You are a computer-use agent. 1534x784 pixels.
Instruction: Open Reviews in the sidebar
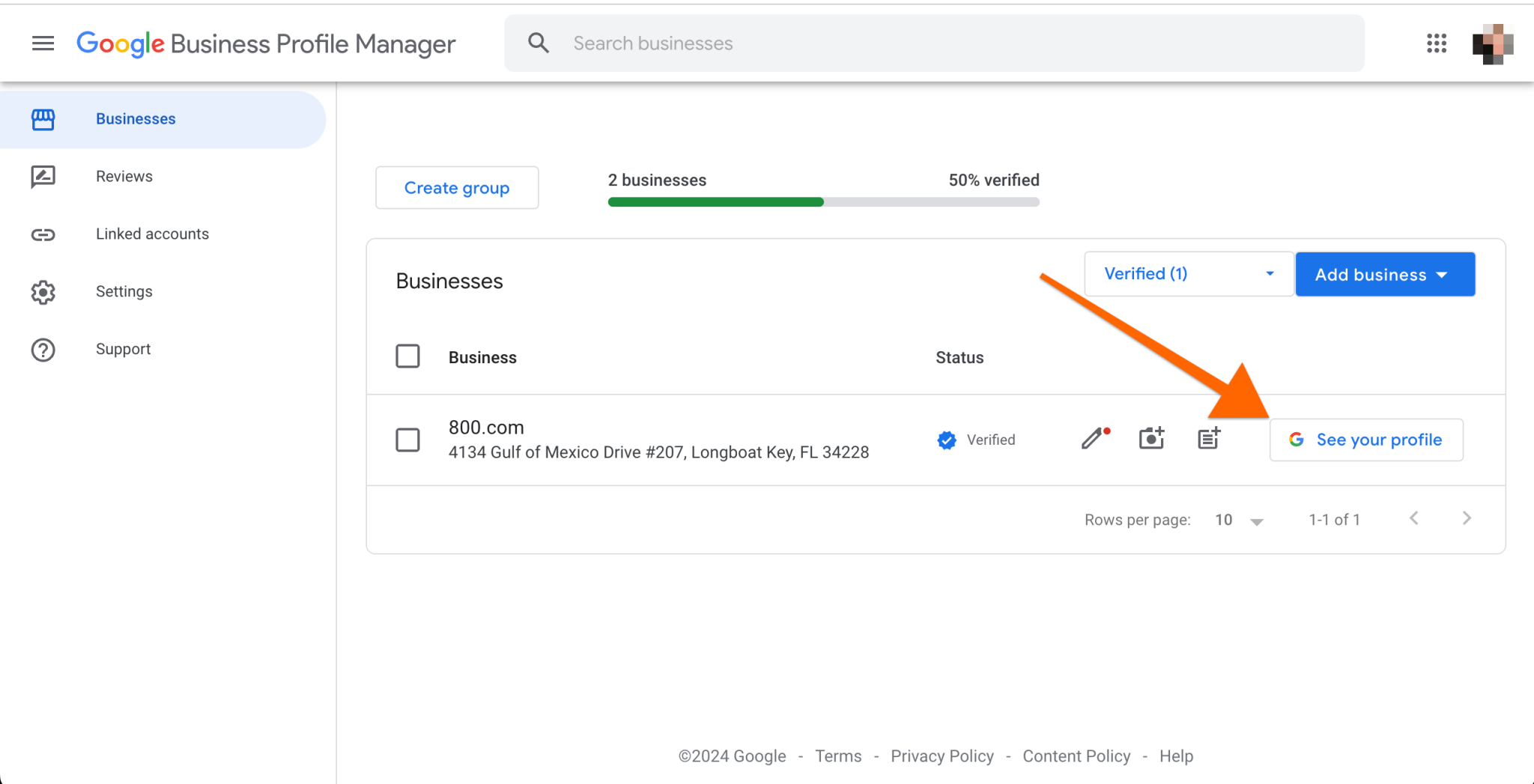click(x=124, y=177)
